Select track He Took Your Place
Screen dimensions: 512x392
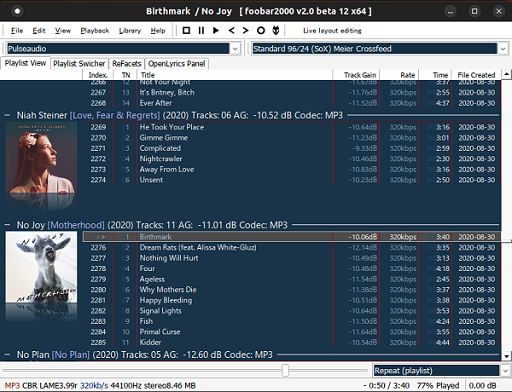point(292,127)
